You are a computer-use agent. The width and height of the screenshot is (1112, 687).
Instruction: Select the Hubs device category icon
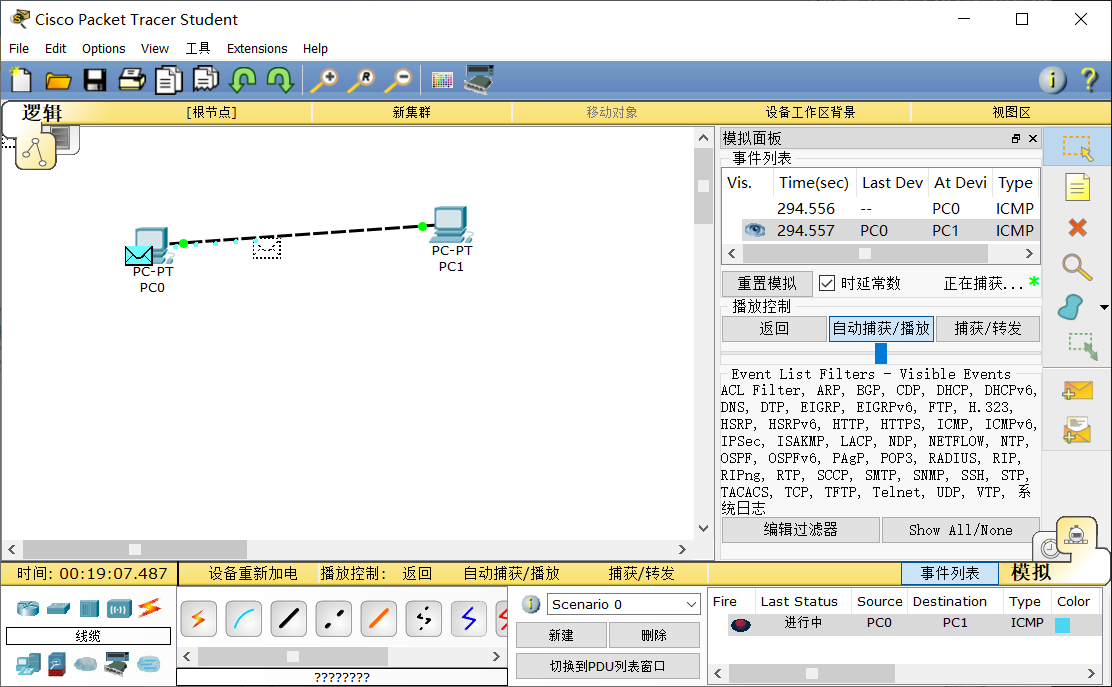(89, 608)
